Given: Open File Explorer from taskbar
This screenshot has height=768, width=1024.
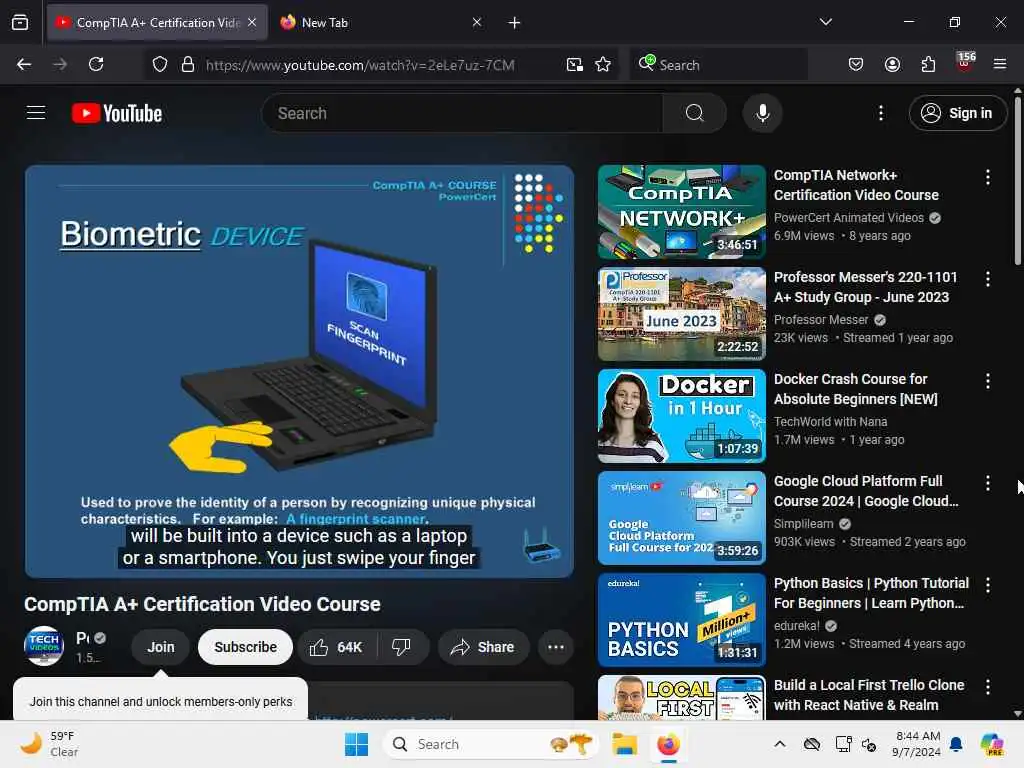Looking at the screenshot, I should [624, 744].
